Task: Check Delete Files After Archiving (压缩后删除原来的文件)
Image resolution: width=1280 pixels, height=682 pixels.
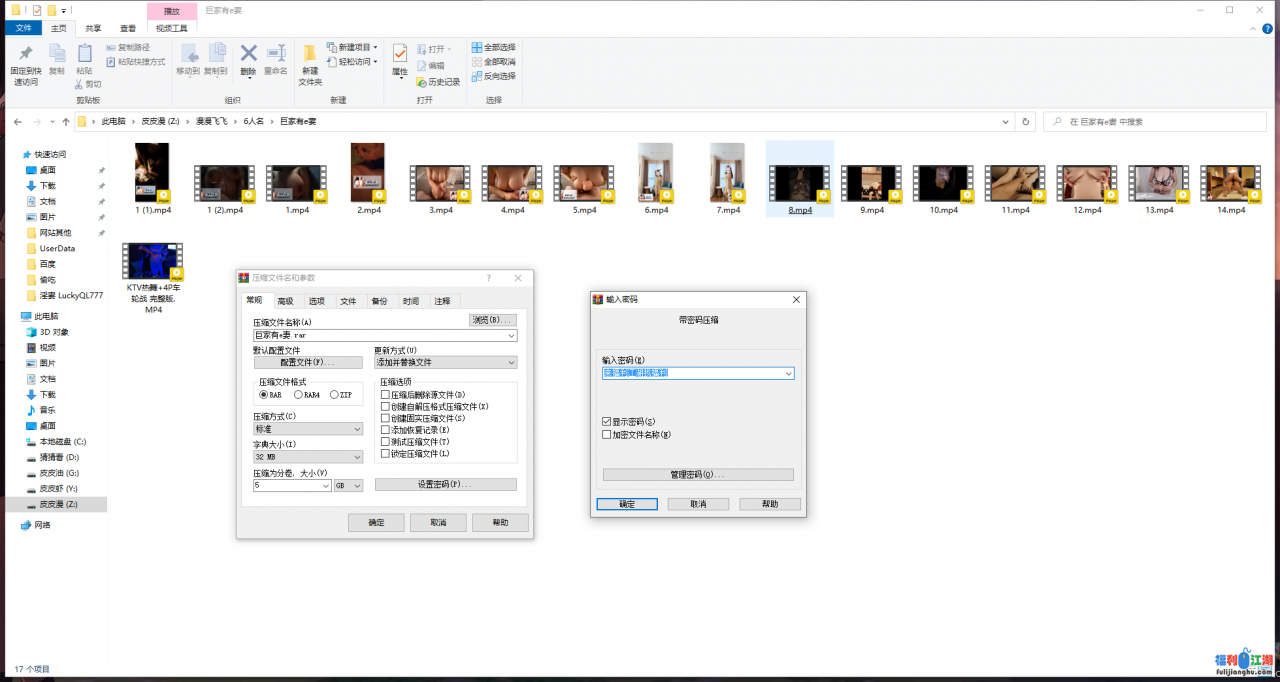Action: click(x=385, y=395)
